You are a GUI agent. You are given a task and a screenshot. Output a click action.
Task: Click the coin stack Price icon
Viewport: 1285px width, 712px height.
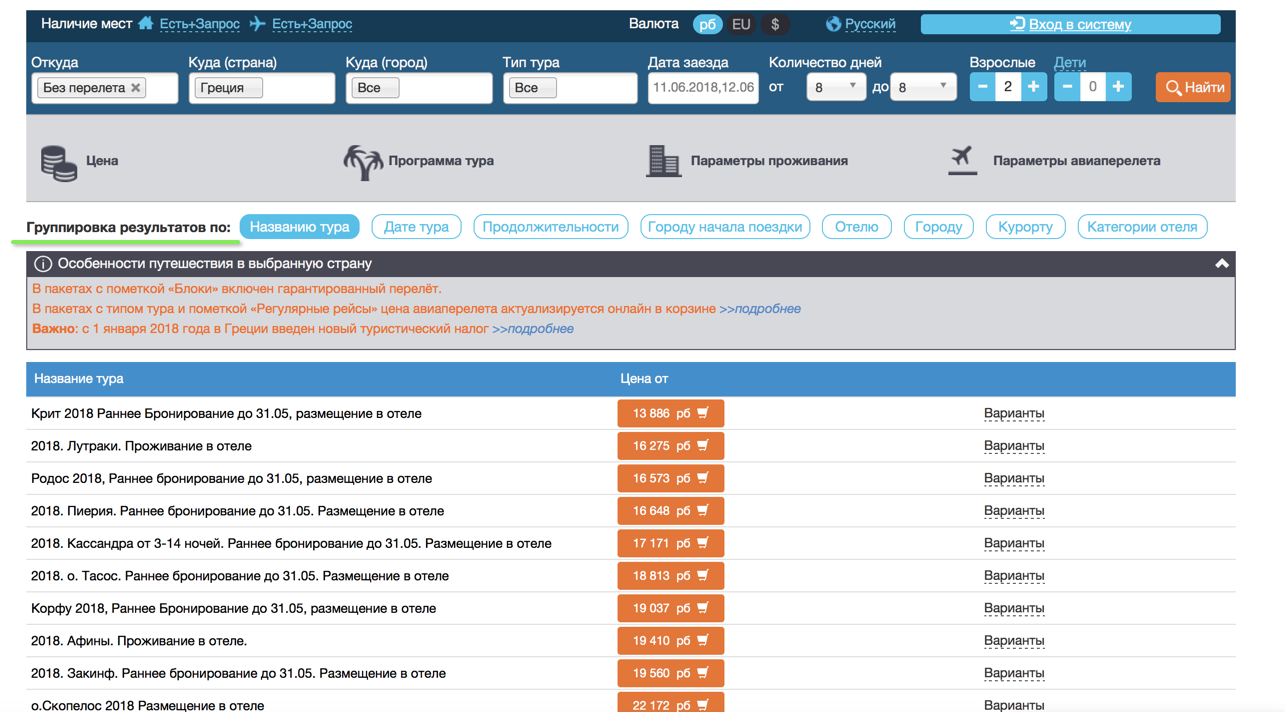pyautogui.click(x=59, y=161)
